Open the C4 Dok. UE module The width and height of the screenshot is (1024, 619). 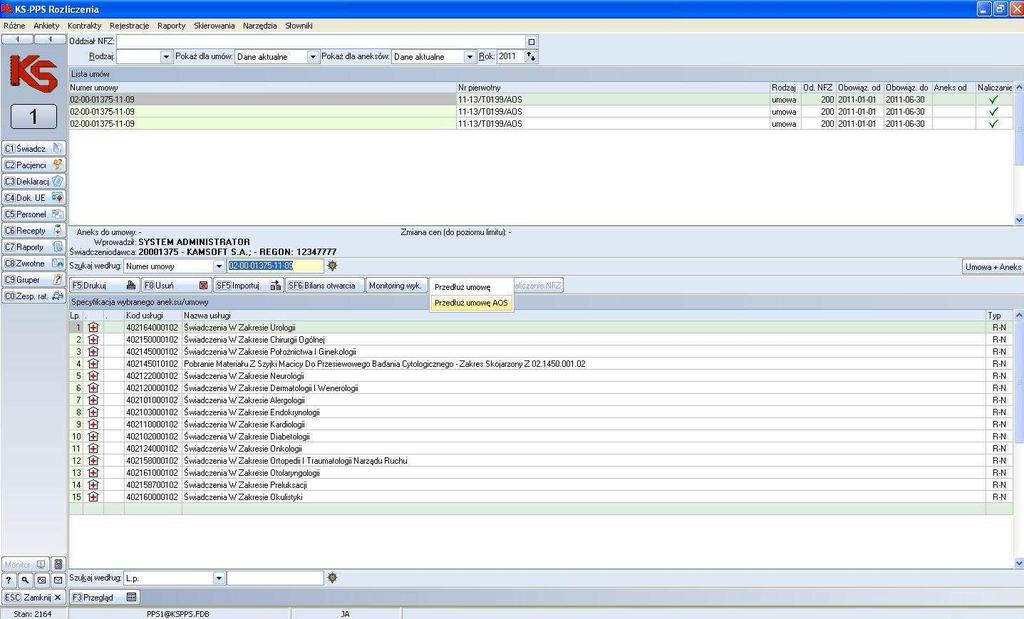[x=33, y=198]
